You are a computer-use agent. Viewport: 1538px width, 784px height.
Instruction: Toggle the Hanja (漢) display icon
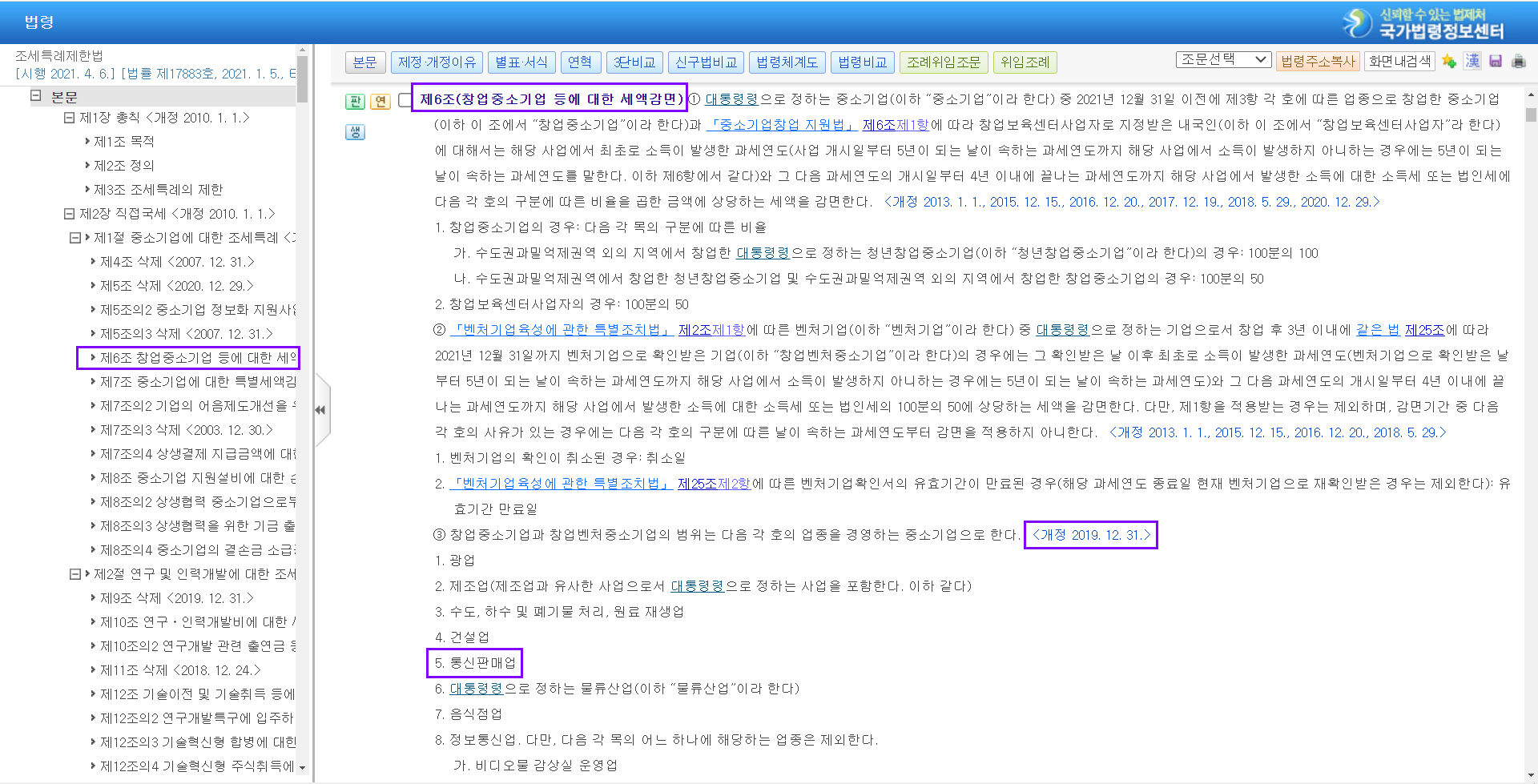[x=1472, y=62]
